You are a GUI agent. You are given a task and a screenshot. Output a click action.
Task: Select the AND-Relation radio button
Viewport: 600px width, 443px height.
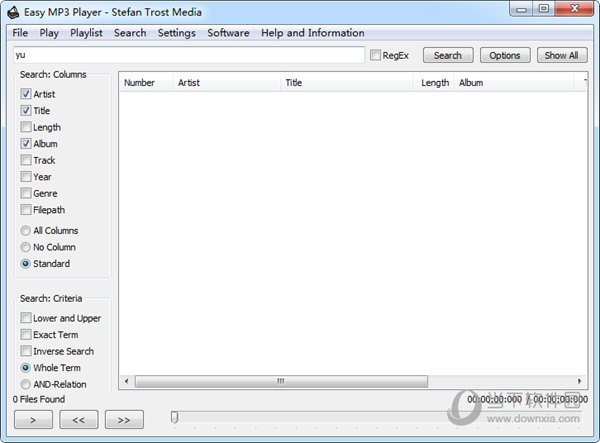(26, 384)
